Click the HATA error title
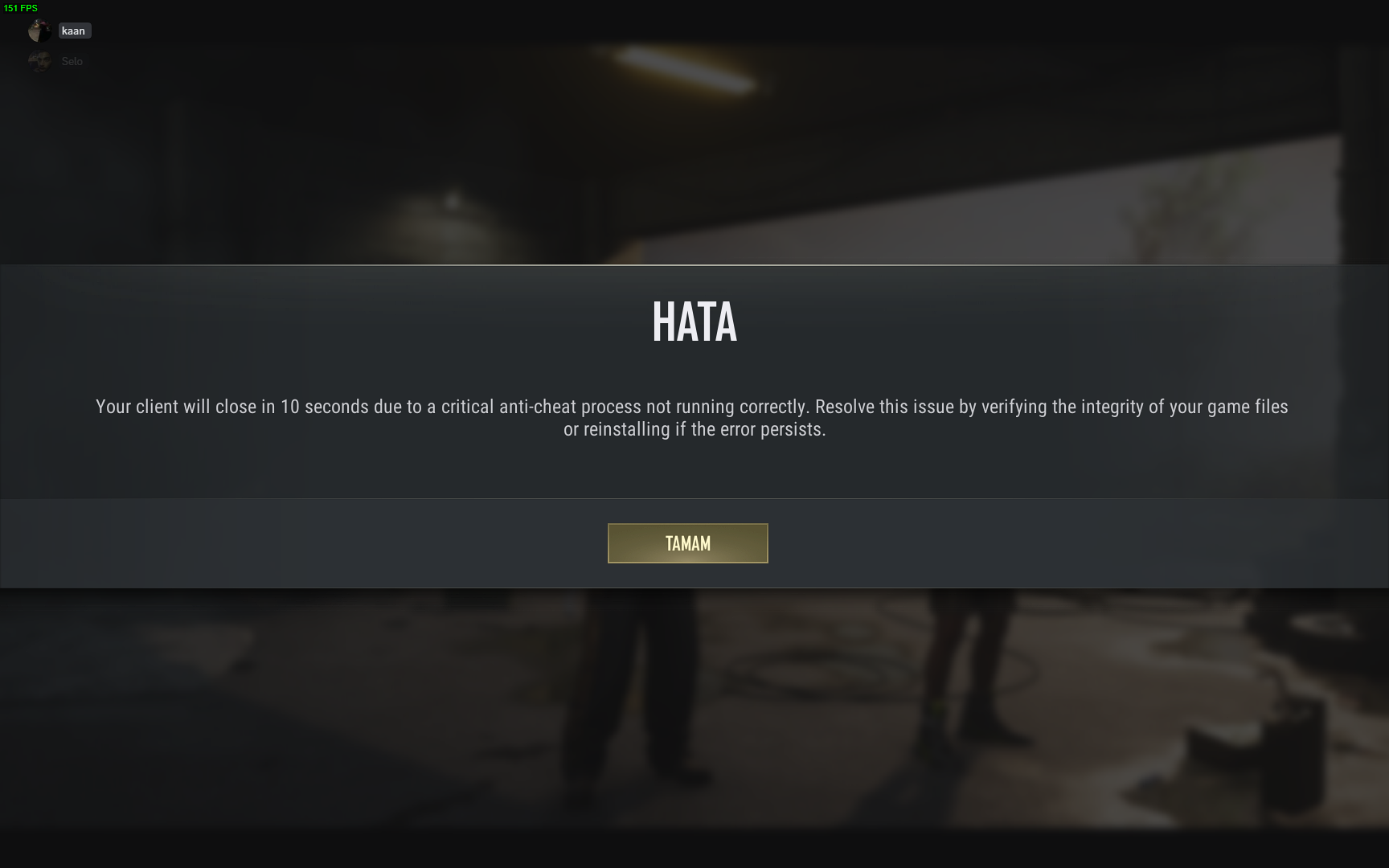The width and height of the screenshot is (1389, 868). (694, 321)
